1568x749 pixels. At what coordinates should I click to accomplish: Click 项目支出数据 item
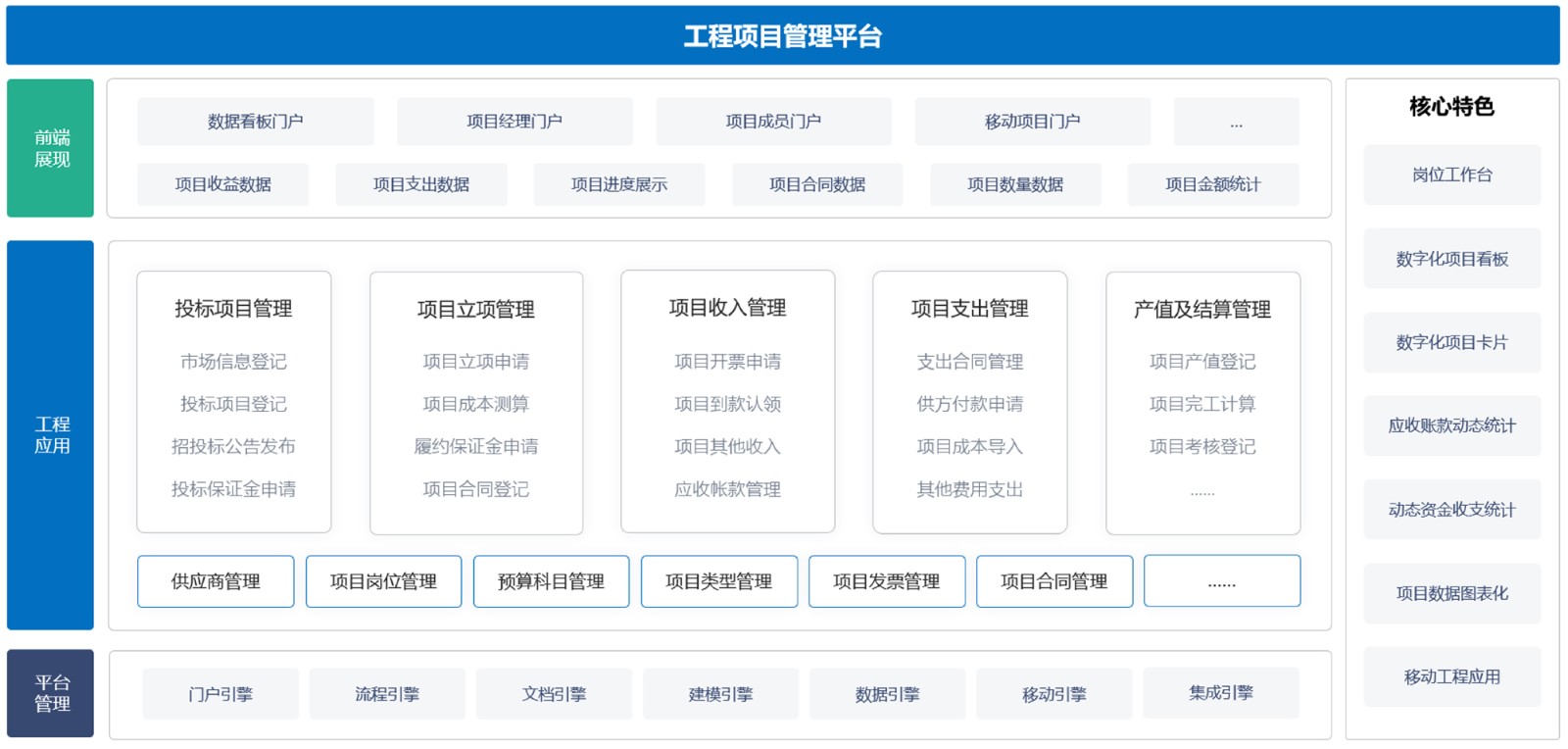421,184
